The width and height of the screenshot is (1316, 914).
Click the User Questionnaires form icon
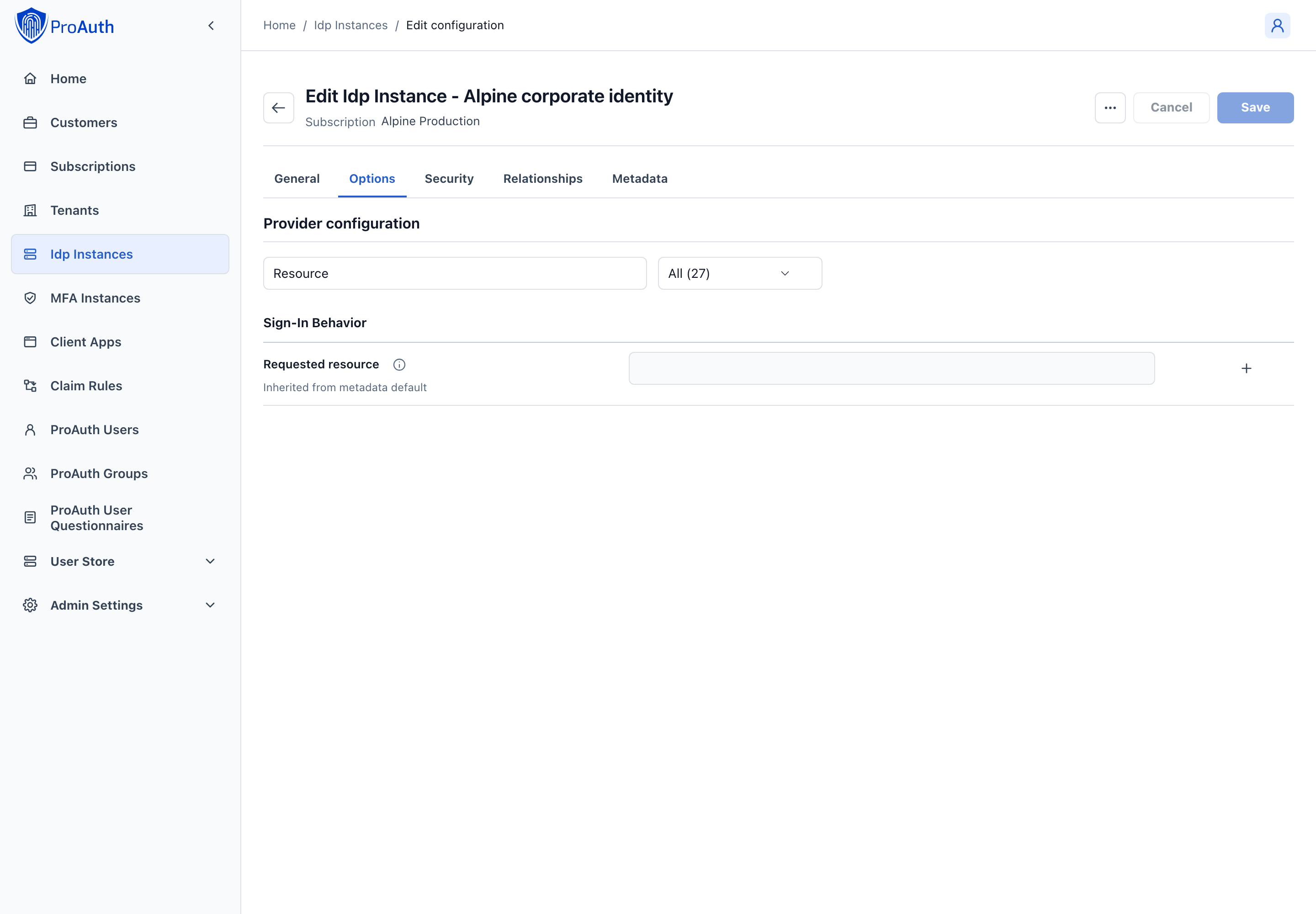(x=30, y=518)
